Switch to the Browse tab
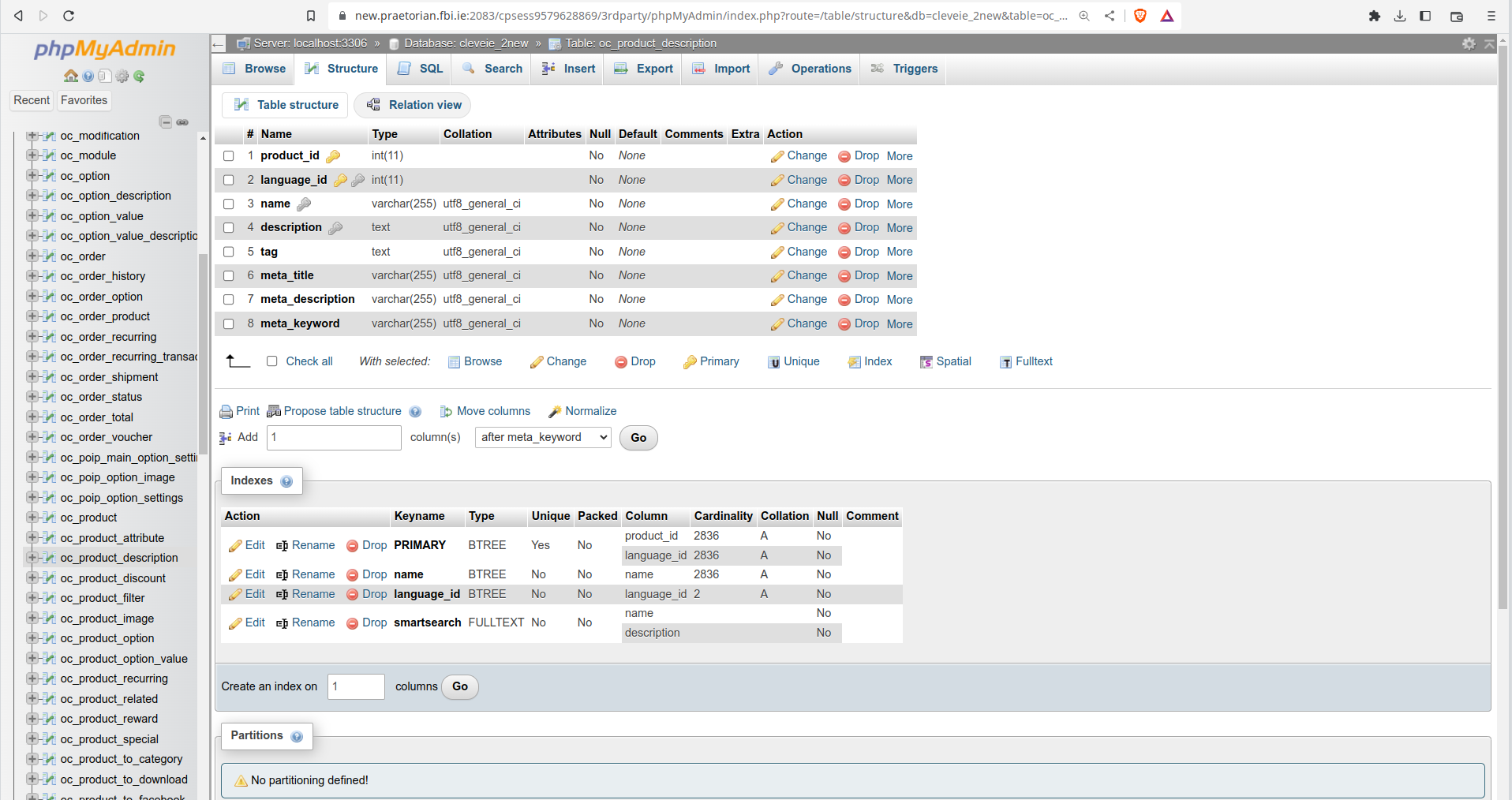The image size is (1512, 800). coord(254,69)
